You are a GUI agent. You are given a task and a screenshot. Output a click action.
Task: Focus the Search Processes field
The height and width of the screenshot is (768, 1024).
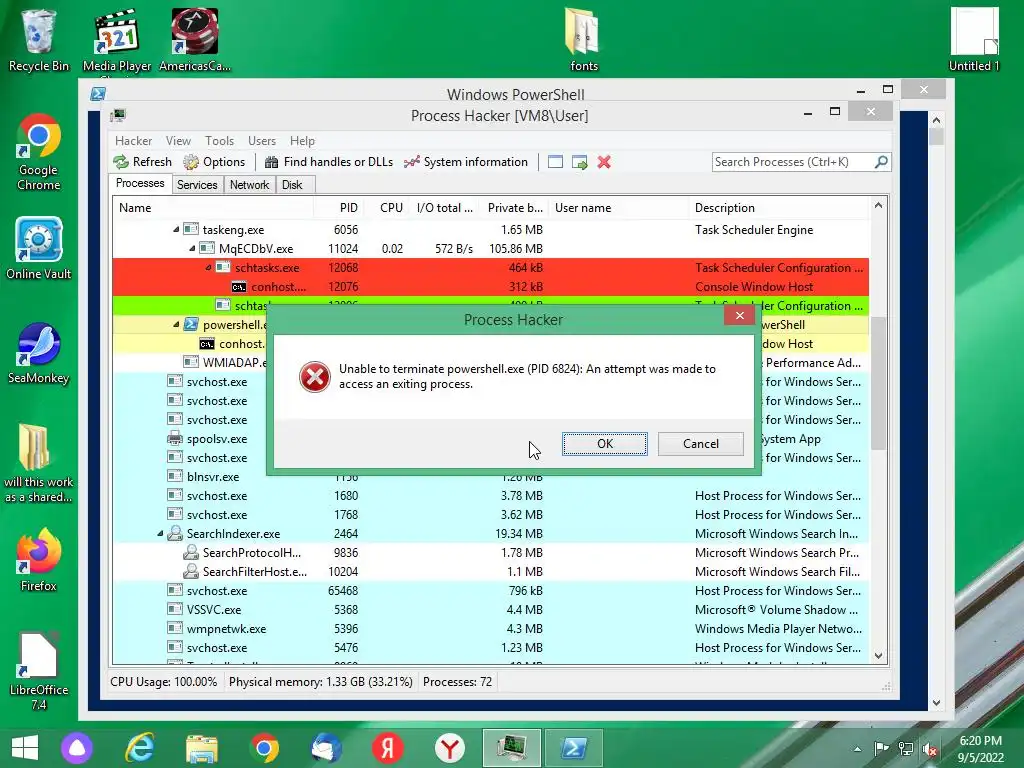793,162
